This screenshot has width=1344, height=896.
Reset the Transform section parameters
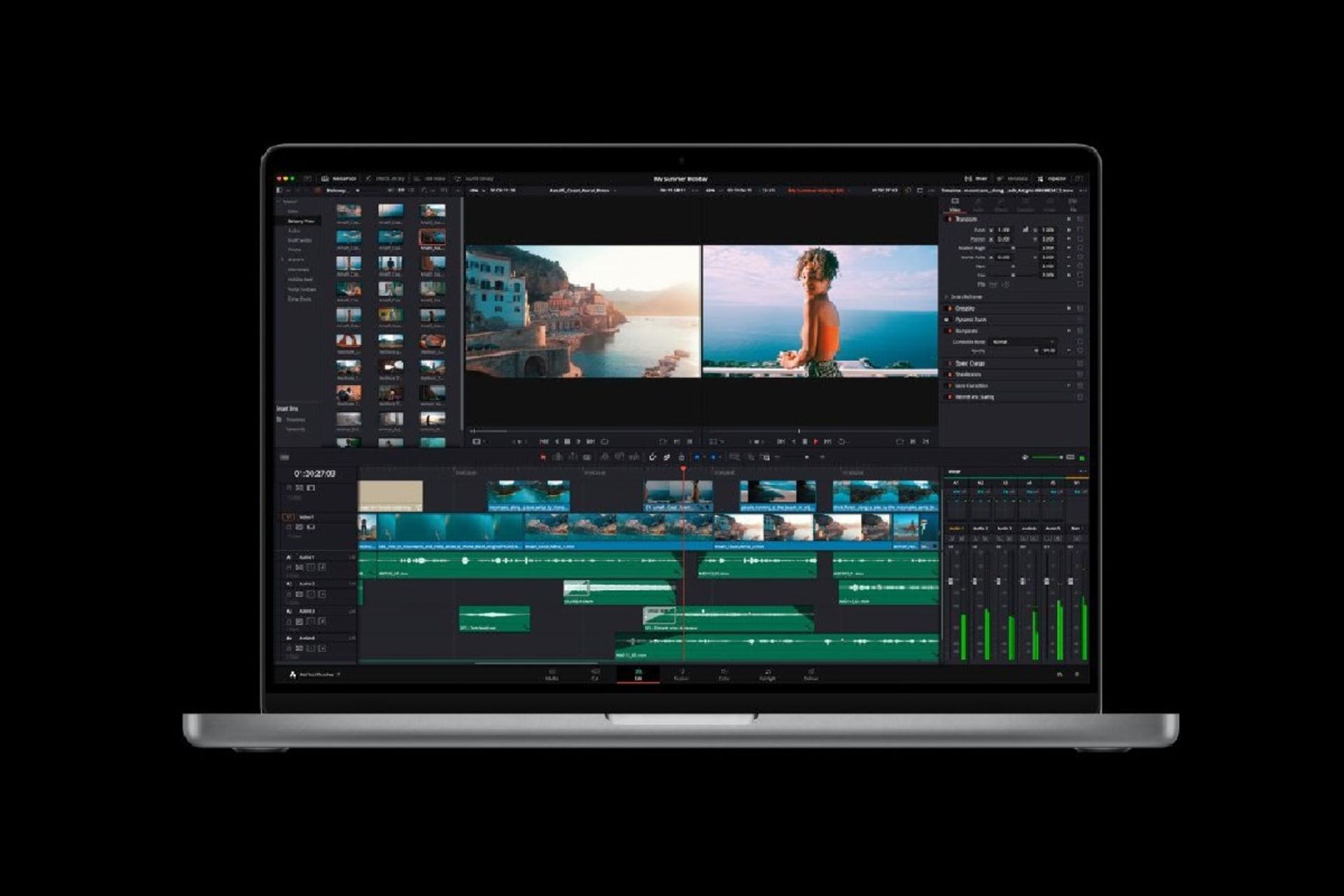(1080, 219)
